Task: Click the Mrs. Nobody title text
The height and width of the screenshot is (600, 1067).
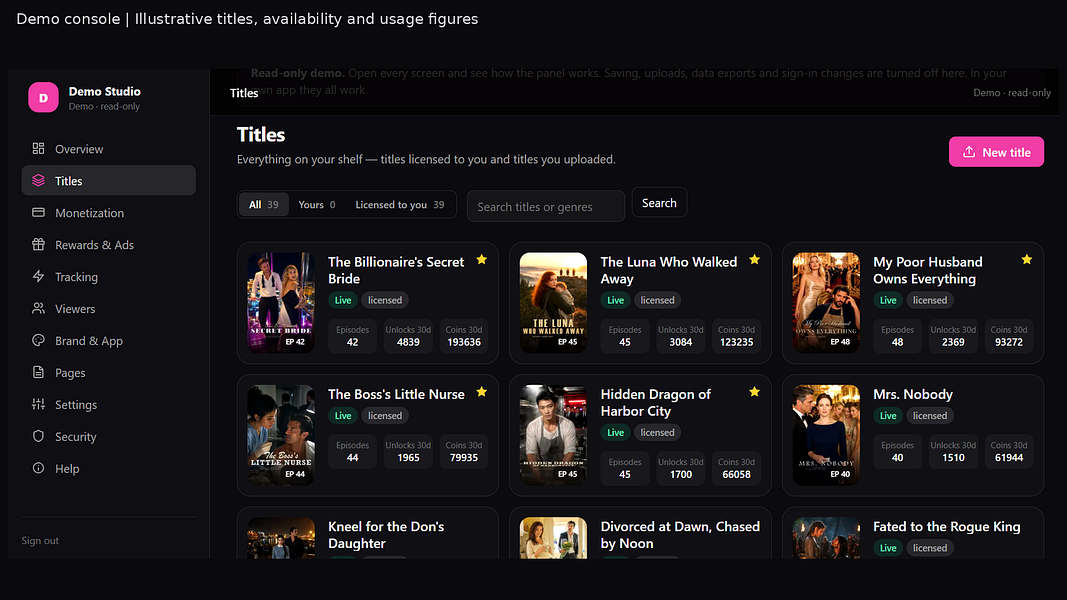Action: [913, 394]
